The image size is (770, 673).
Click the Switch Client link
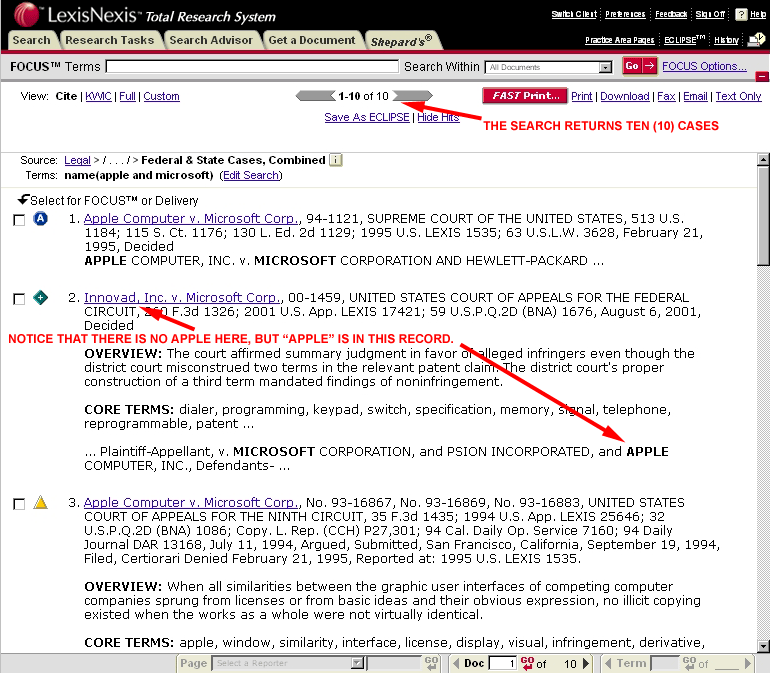[574, 14]
